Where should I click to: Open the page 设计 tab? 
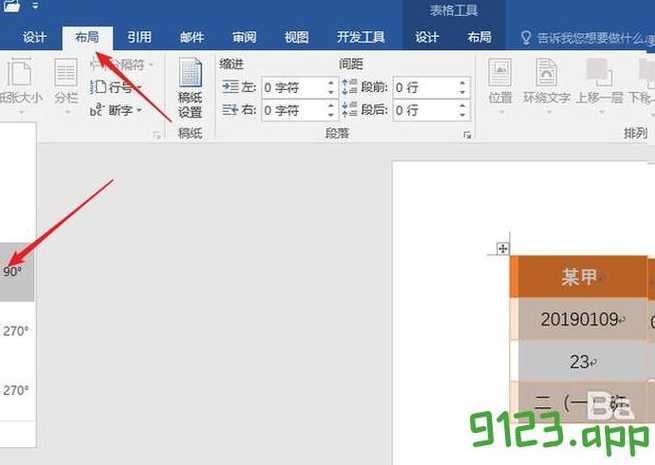(34, 38)
